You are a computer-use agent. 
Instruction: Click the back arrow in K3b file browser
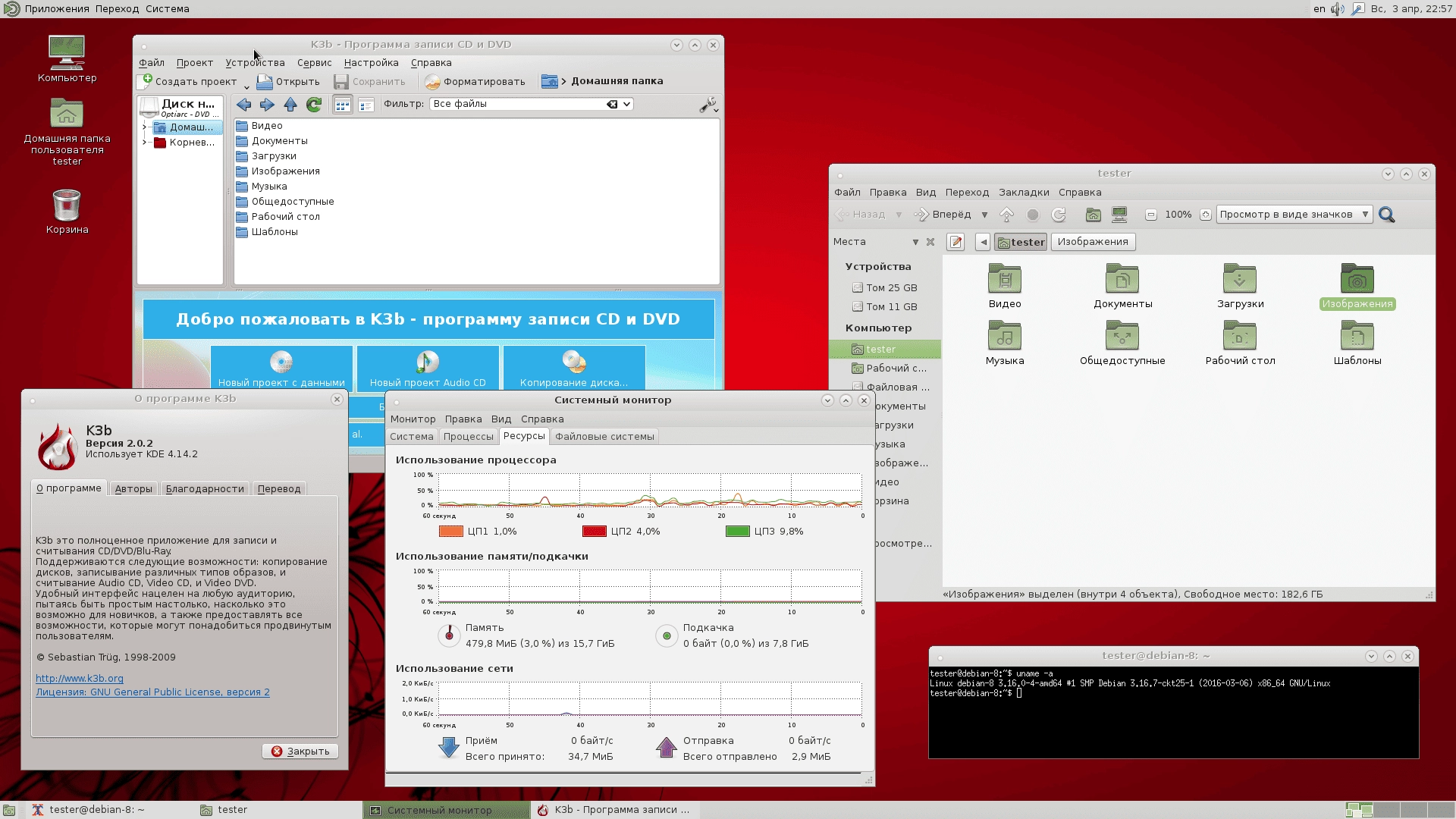click(x=243, y=105)
